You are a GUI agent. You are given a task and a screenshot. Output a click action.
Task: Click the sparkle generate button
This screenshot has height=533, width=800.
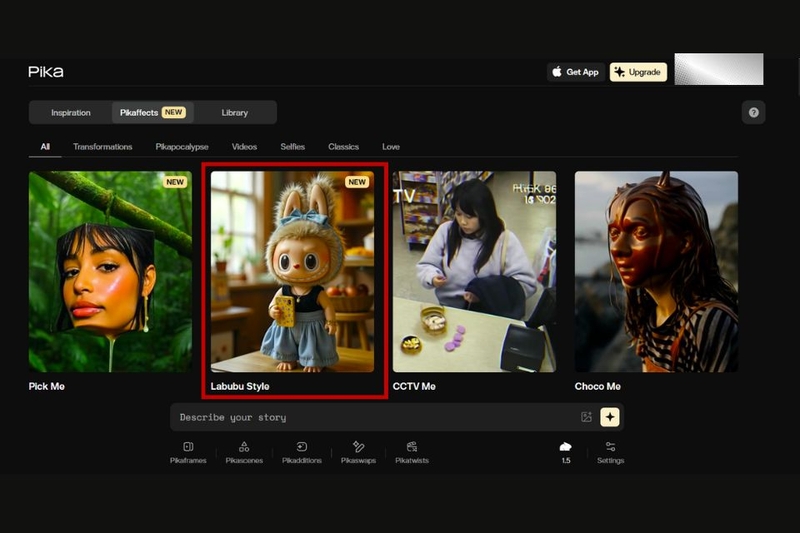pyautogui.click(x=610, y=417)
